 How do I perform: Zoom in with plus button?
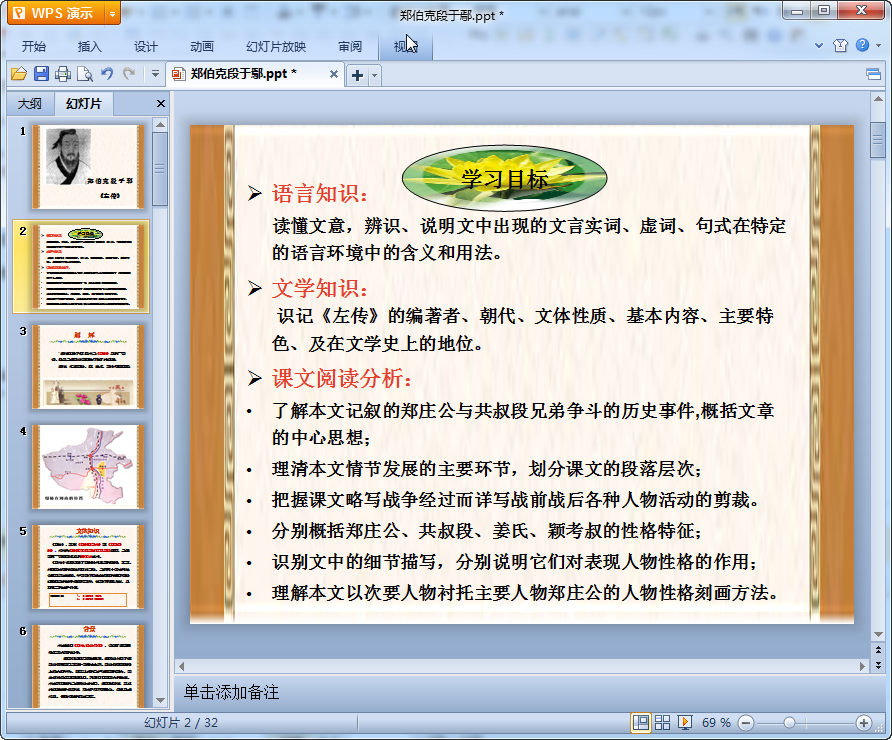(864, 723)
